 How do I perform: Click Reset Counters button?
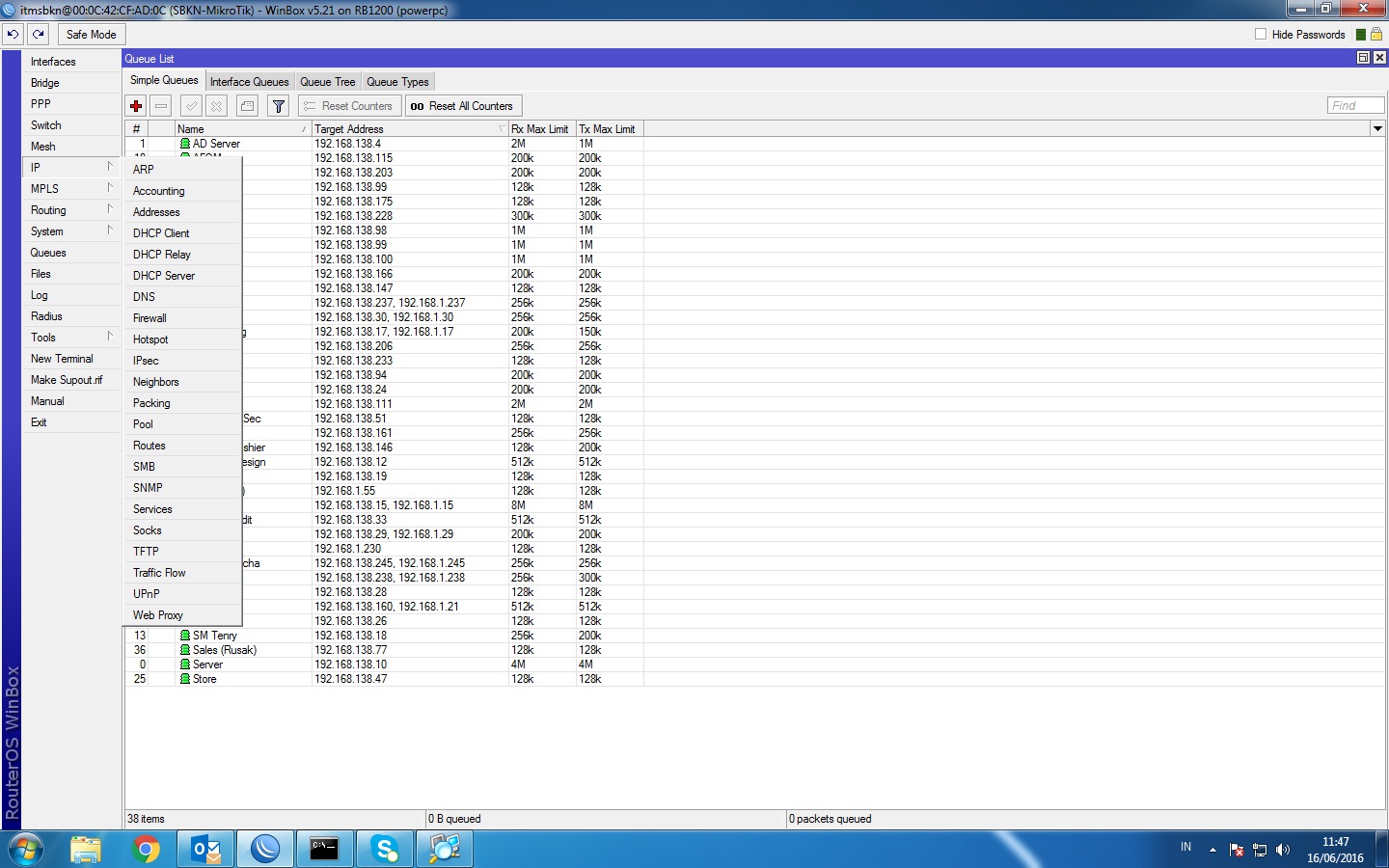349,106
